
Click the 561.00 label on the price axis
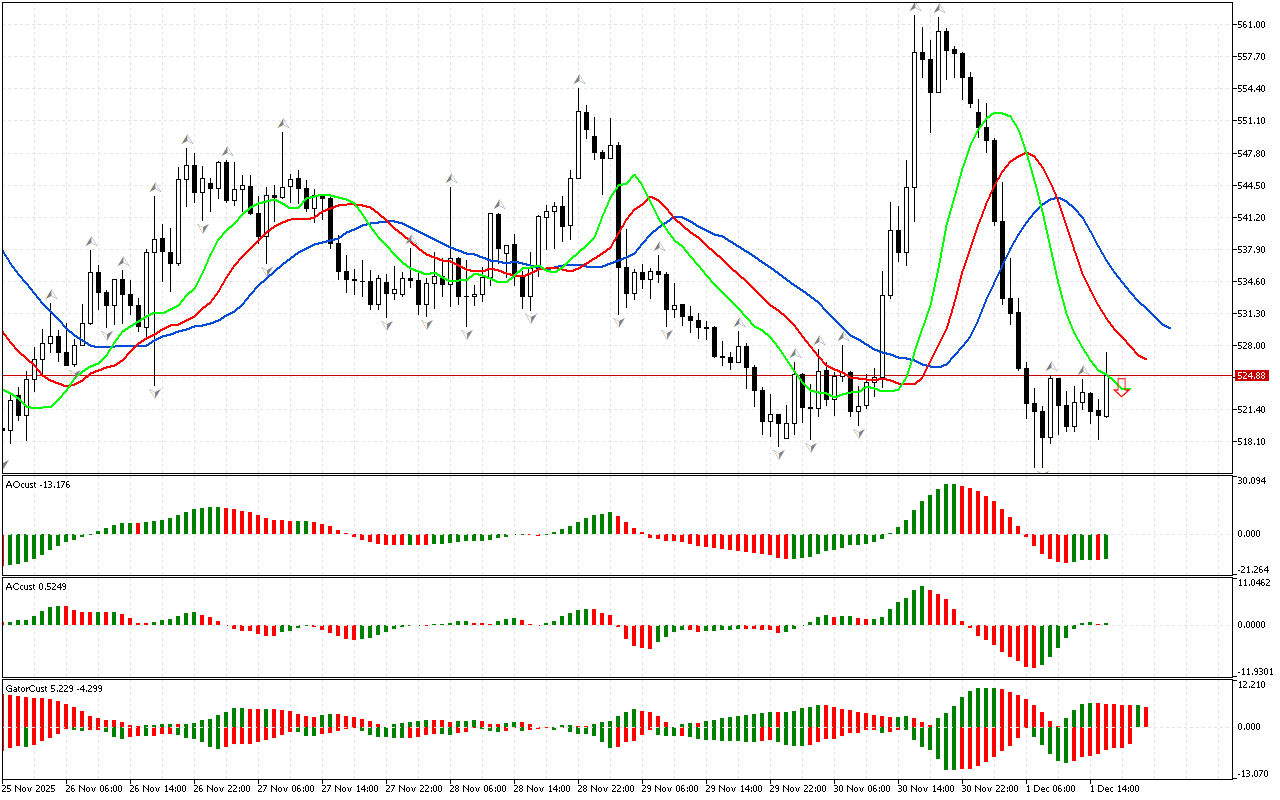pos(1251,25)
